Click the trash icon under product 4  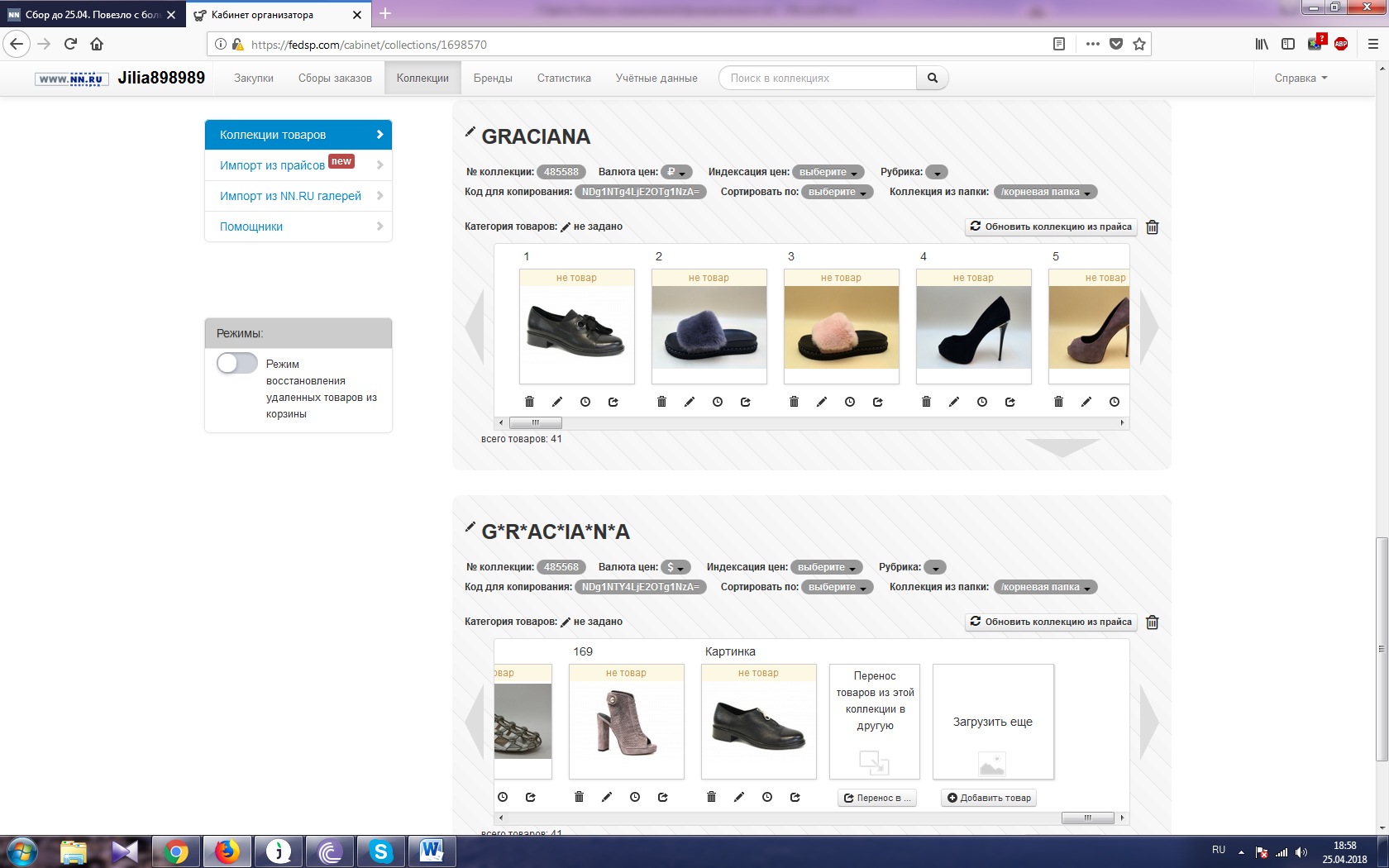[x=926, y=402]
